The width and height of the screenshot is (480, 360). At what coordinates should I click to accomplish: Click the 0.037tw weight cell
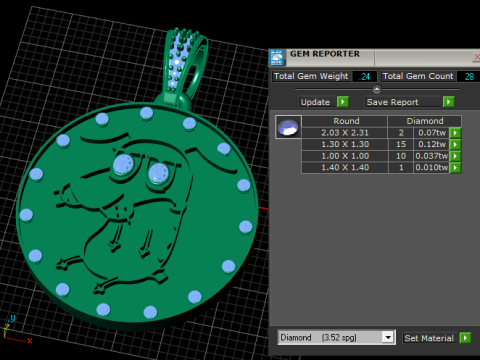tap(432, 156)
